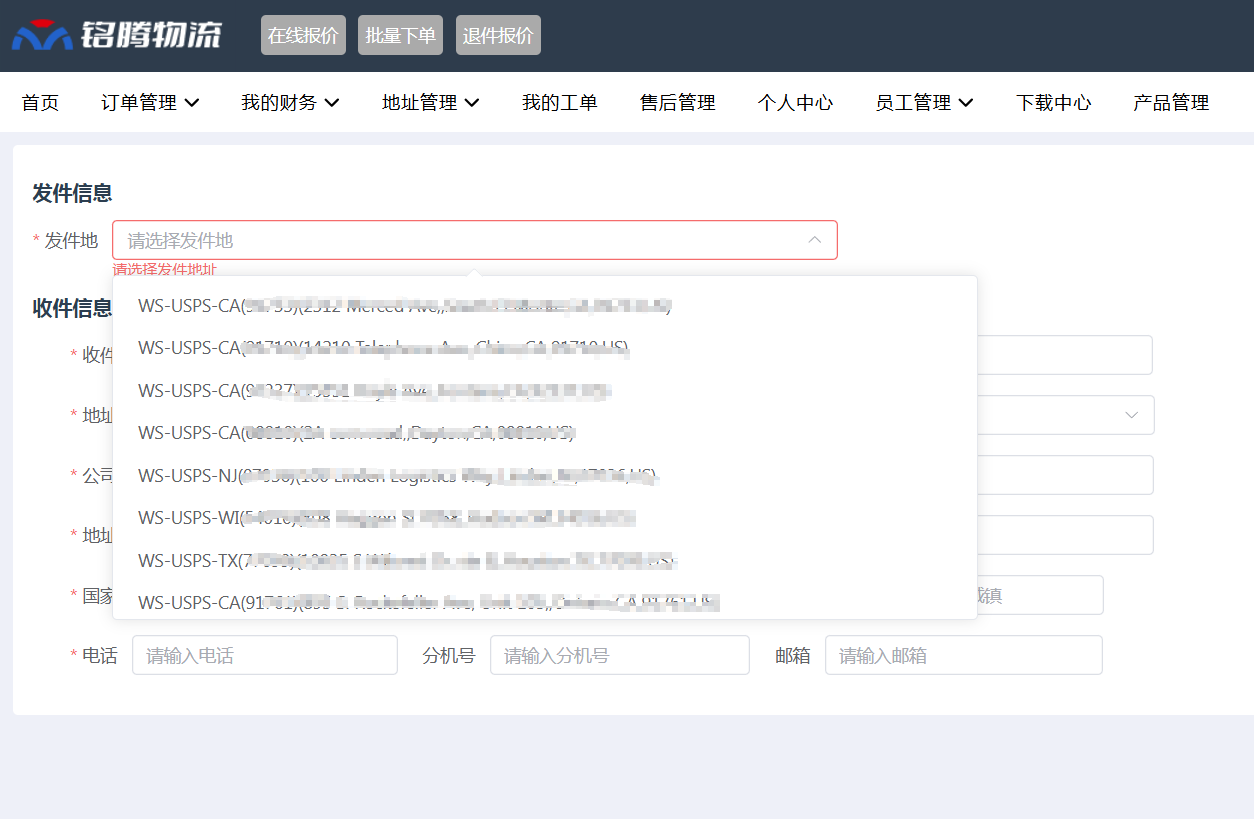Go to 个人中心

[x=795, y=102]
